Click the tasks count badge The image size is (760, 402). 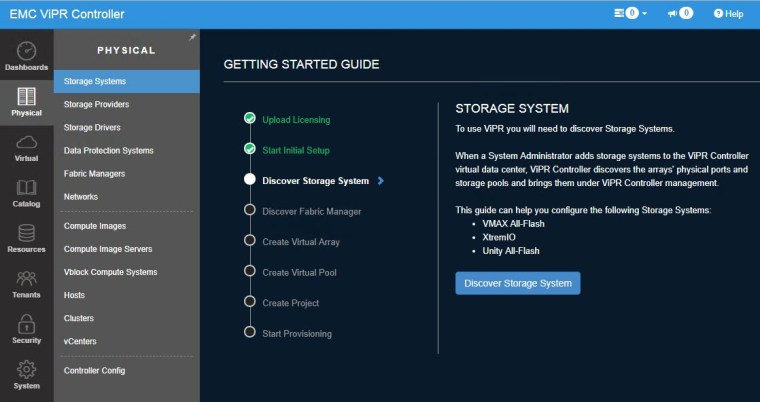(x=632, y=14)
